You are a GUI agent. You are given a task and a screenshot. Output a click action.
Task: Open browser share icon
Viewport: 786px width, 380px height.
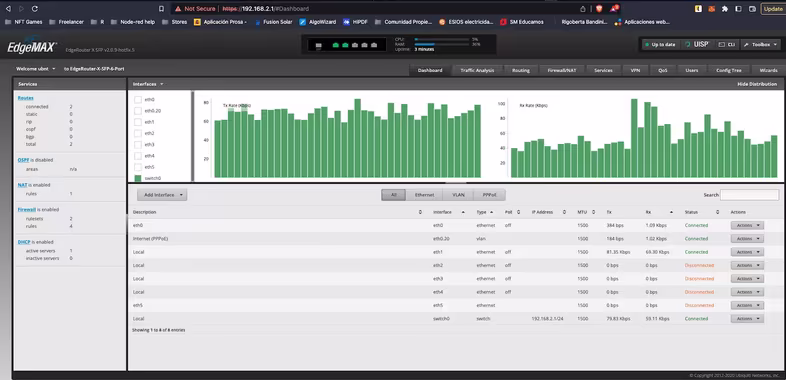[582, 9]
